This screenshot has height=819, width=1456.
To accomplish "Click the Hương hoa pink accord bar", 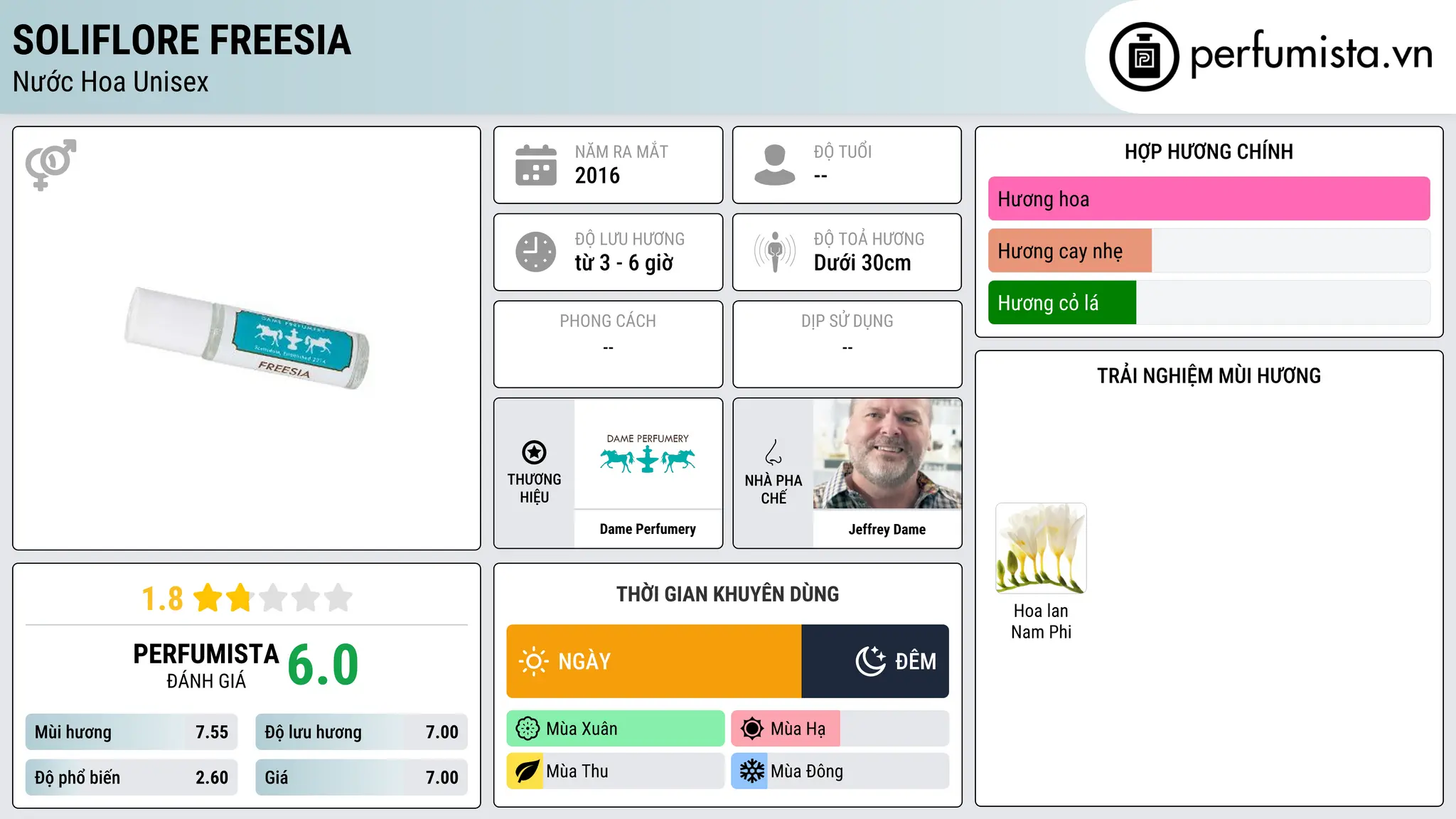I will point(1209,199).
